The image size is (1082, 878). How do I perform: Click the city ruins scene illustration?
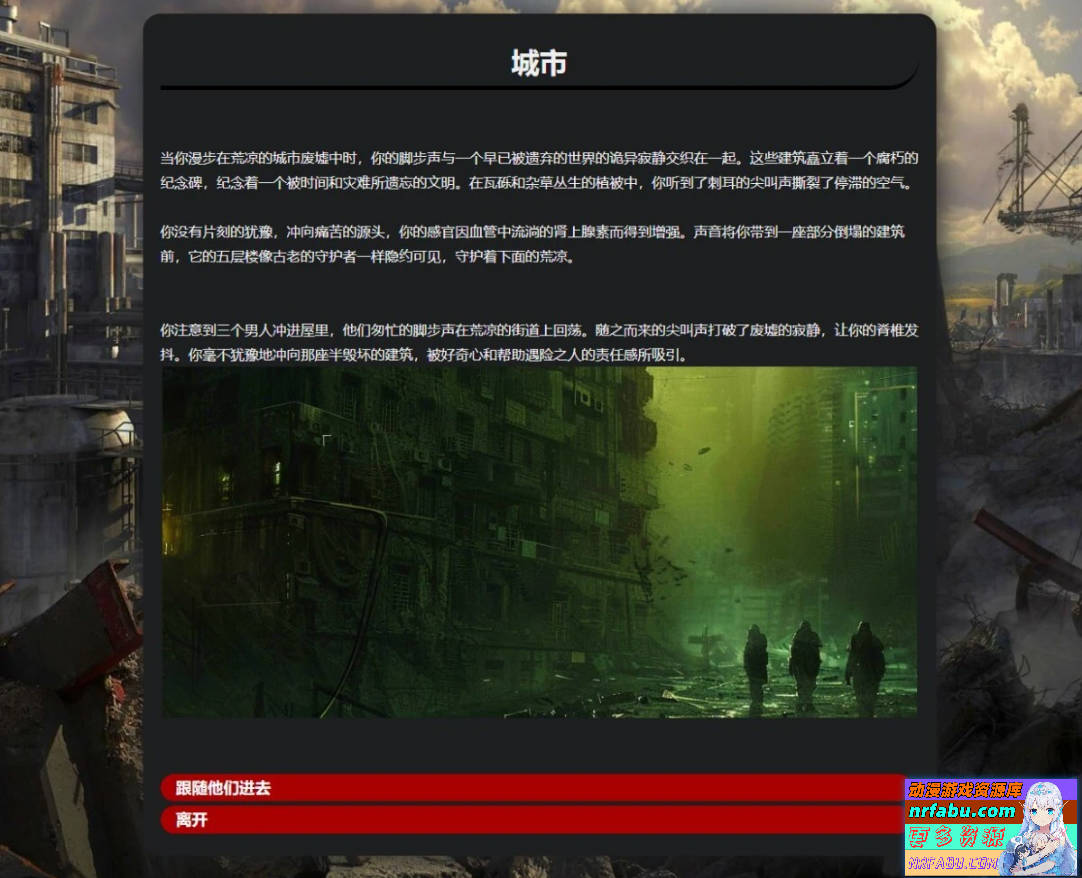coord(540,545)
